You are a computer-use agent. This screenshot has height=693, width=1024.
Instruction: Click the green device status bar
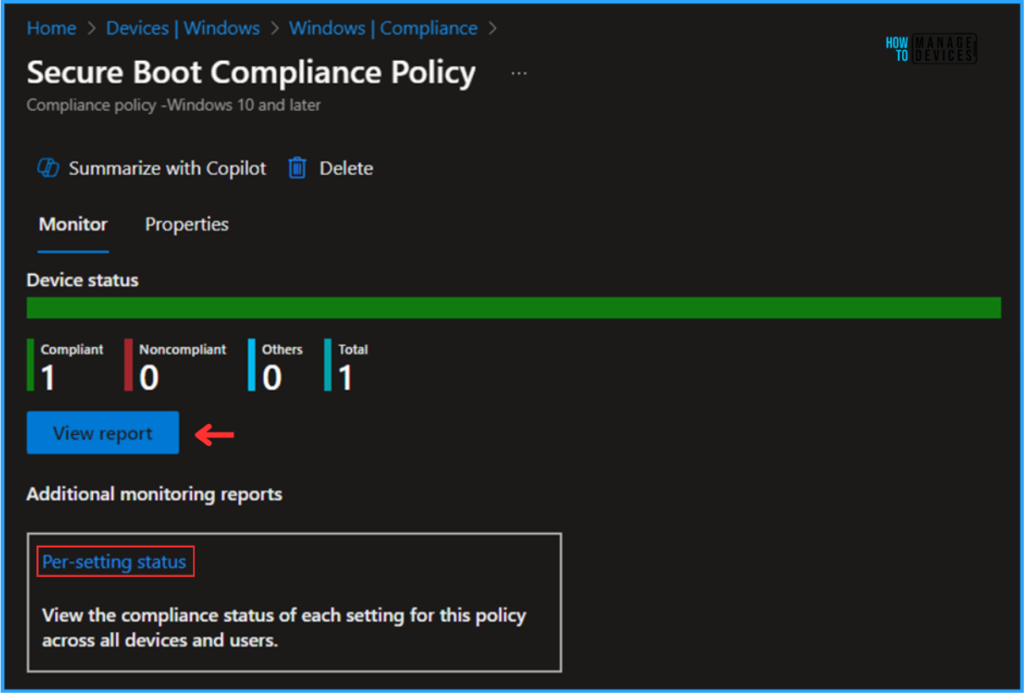pyautogui.click(x=513, y=308)
